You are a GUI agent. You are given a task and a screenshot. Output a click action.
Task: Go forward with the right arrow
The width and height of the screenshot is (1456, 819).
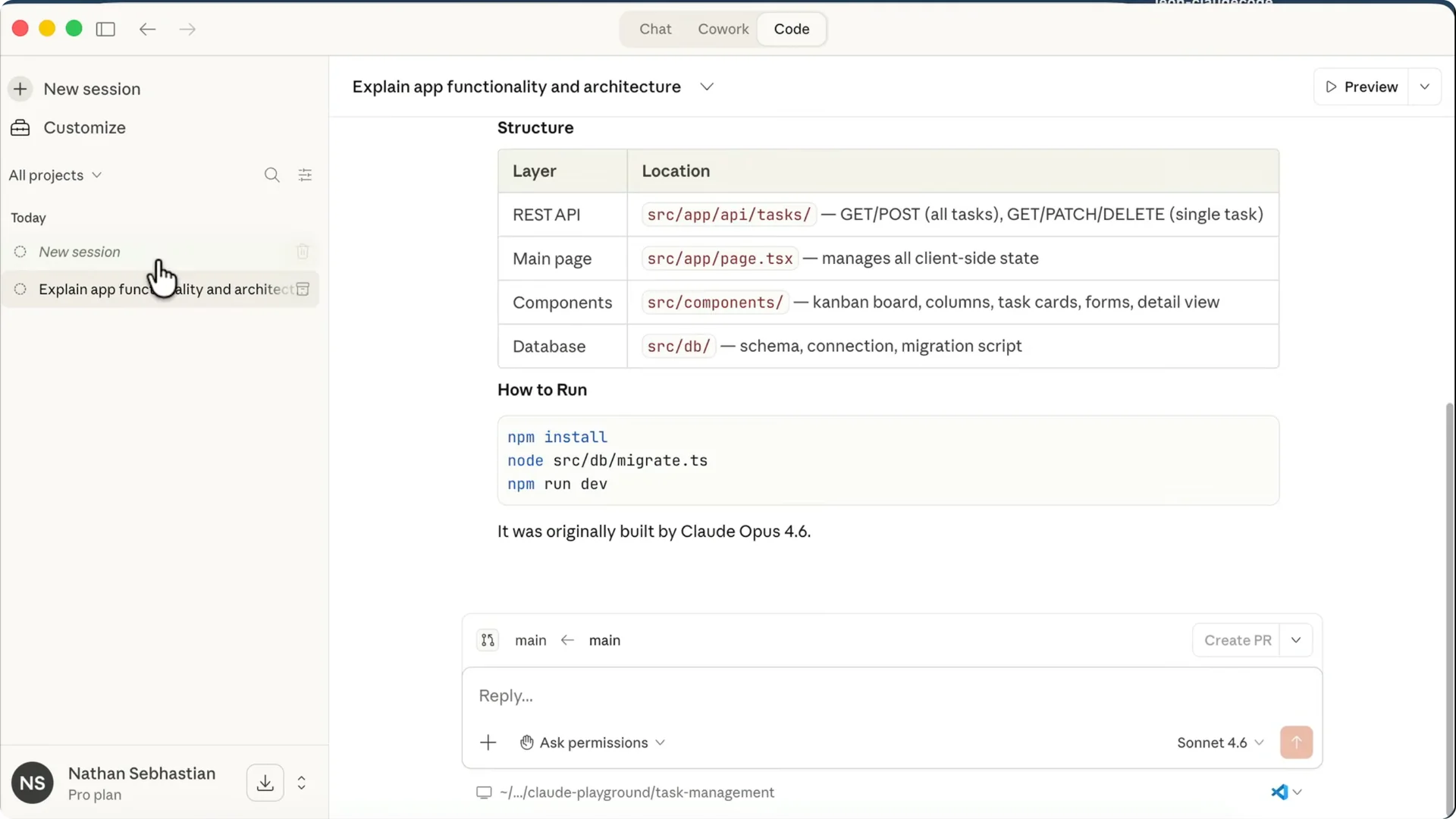[187, 29]
